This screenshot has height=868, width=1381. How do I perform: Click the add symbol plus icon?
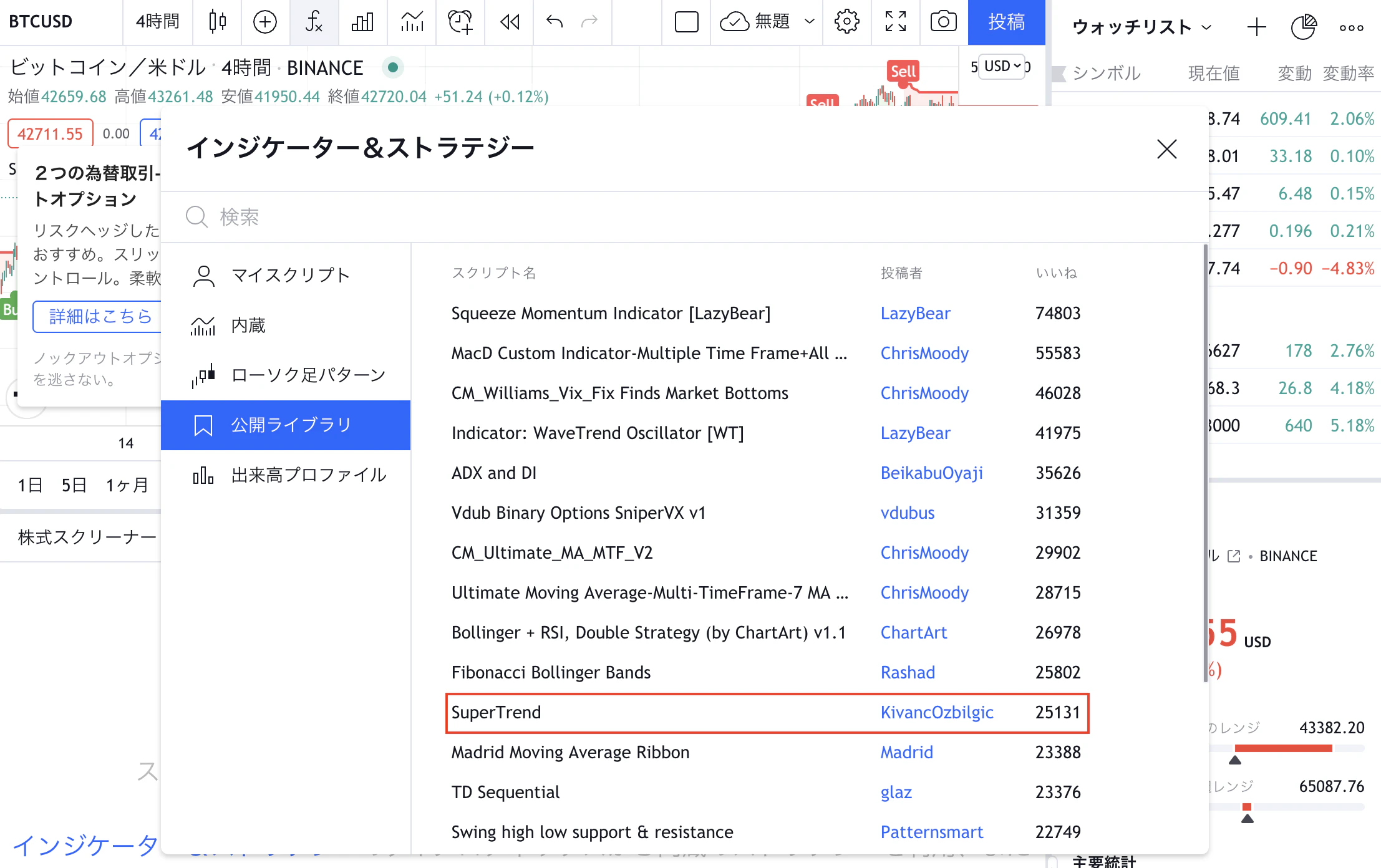point(265,22)
